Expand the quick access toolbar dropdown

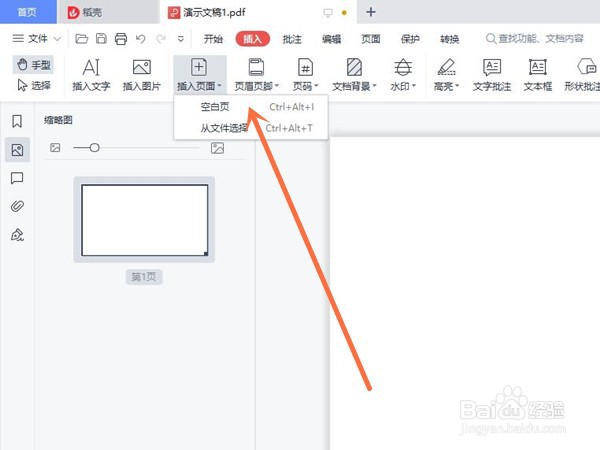click(x=181, y=39)
